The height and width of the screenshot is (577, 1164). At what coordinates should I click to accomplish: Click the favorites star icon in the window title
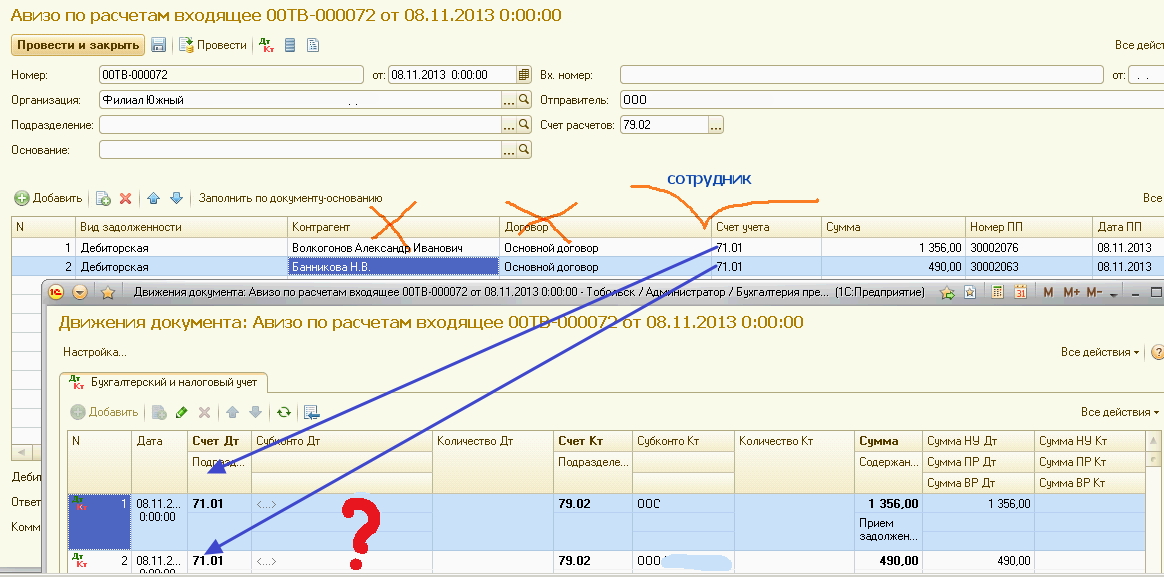pos(946,293)
